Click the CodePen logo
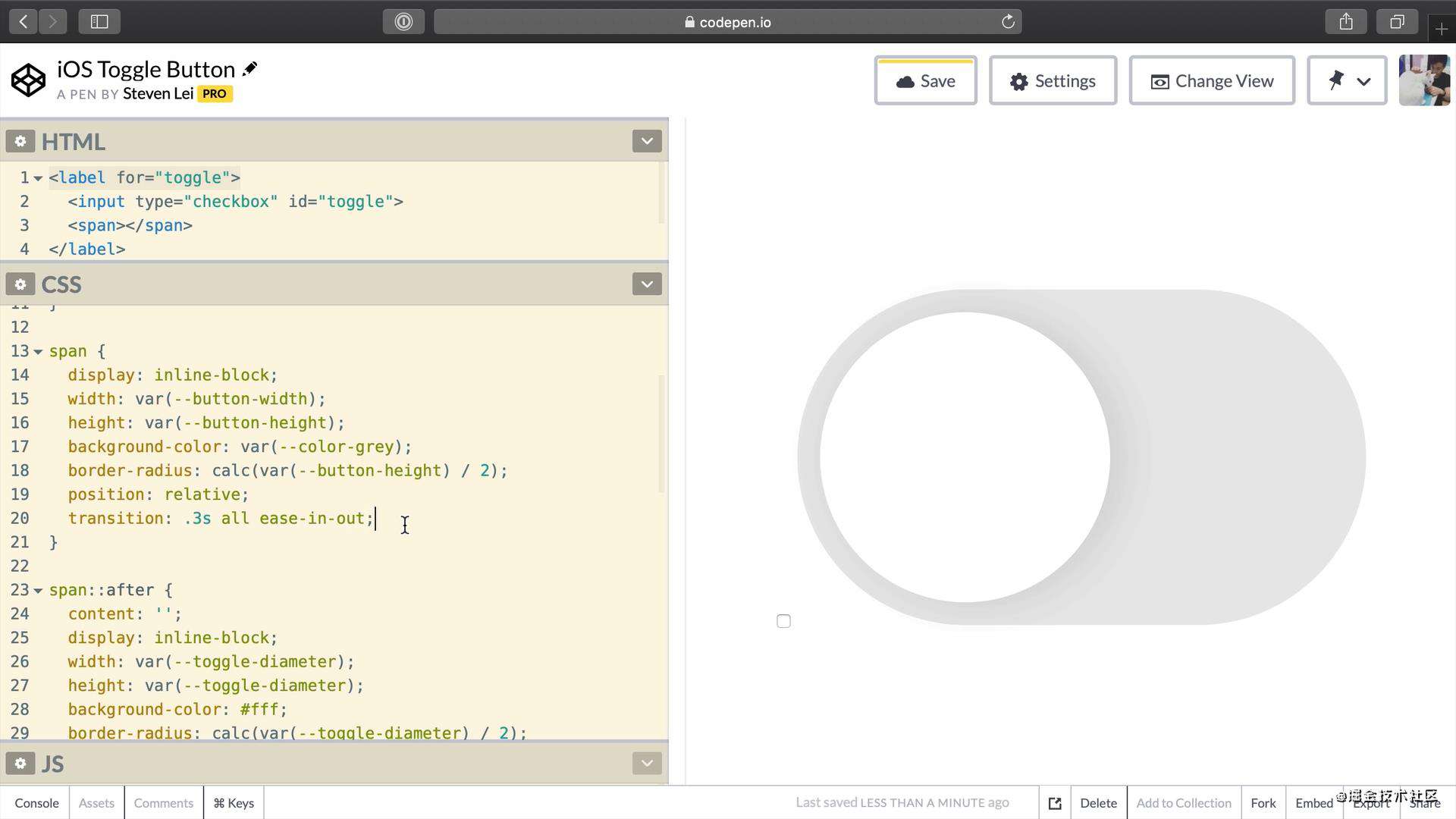Screen dimensions: 1456x819 [x=29, y=80]
